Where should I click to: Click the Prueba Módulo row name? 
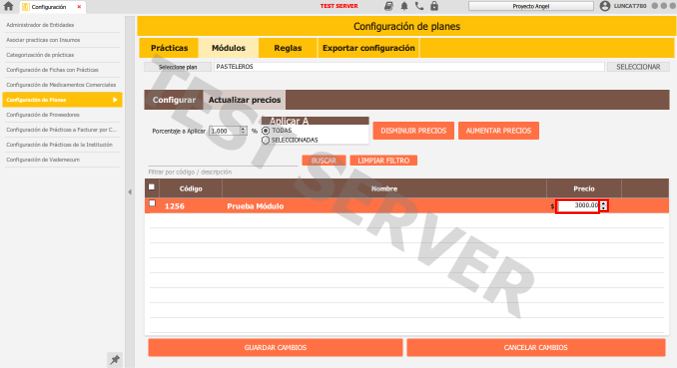(255, 206)
